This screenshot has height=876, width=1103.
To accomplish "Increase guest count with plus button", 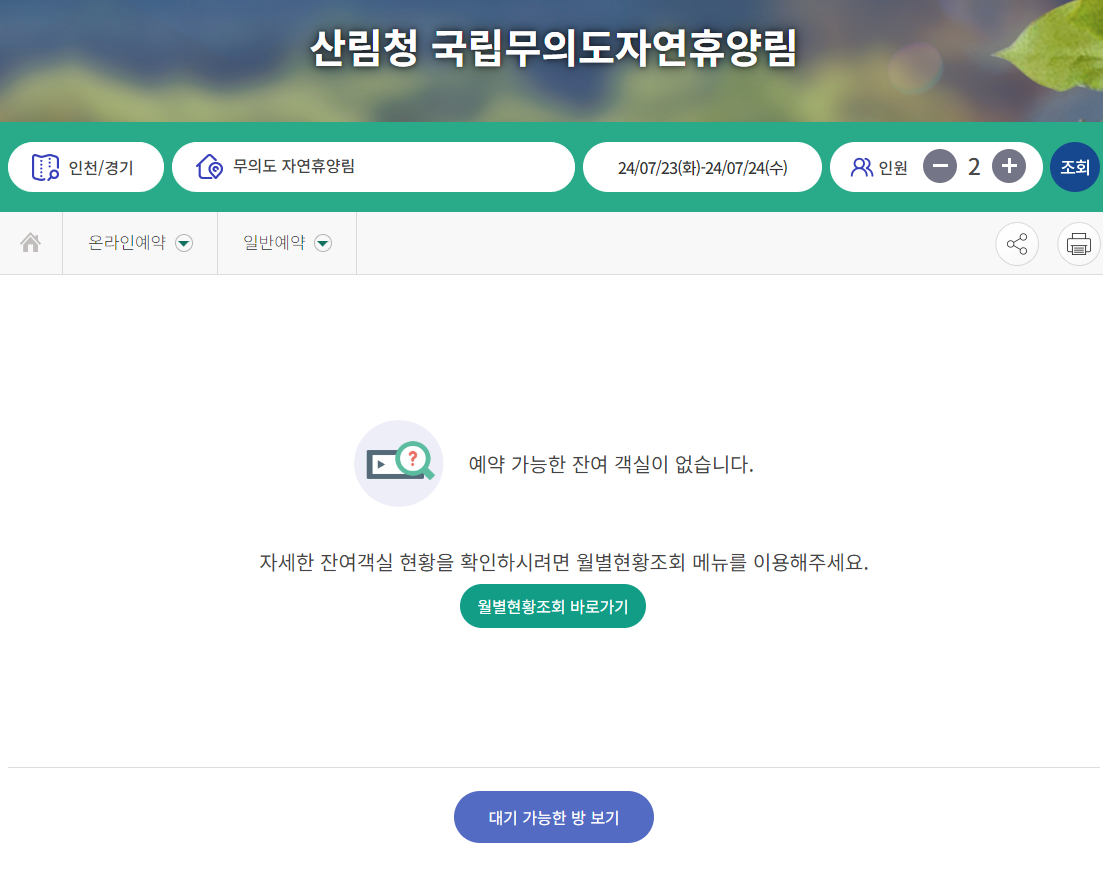I will (1009, 167).
